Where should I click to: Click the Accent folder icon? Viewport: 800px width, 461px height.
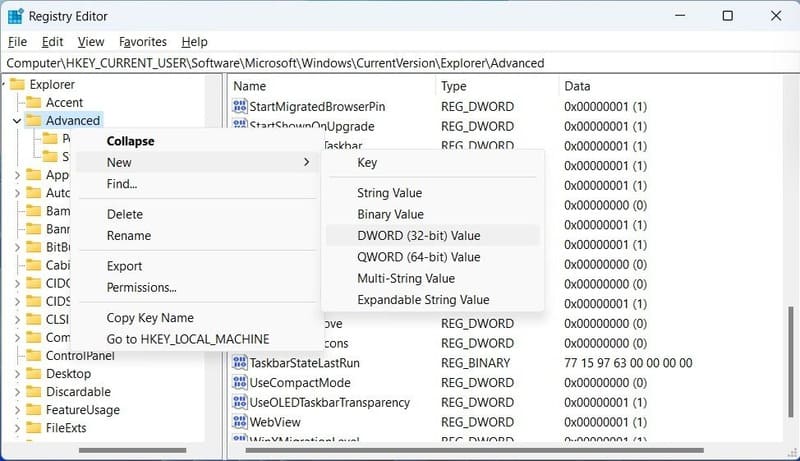click(x=34, y=103)
